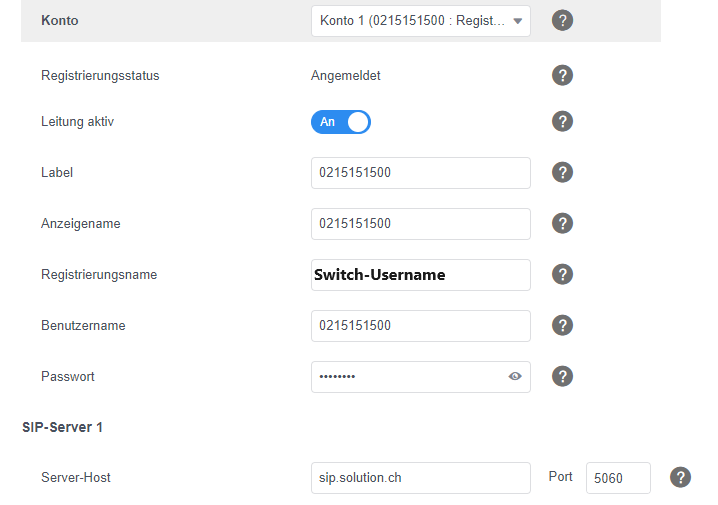Focus the Anzeigename input field
Image resolution: width=718 pixels, height=505 pixels.
point(421,224)
